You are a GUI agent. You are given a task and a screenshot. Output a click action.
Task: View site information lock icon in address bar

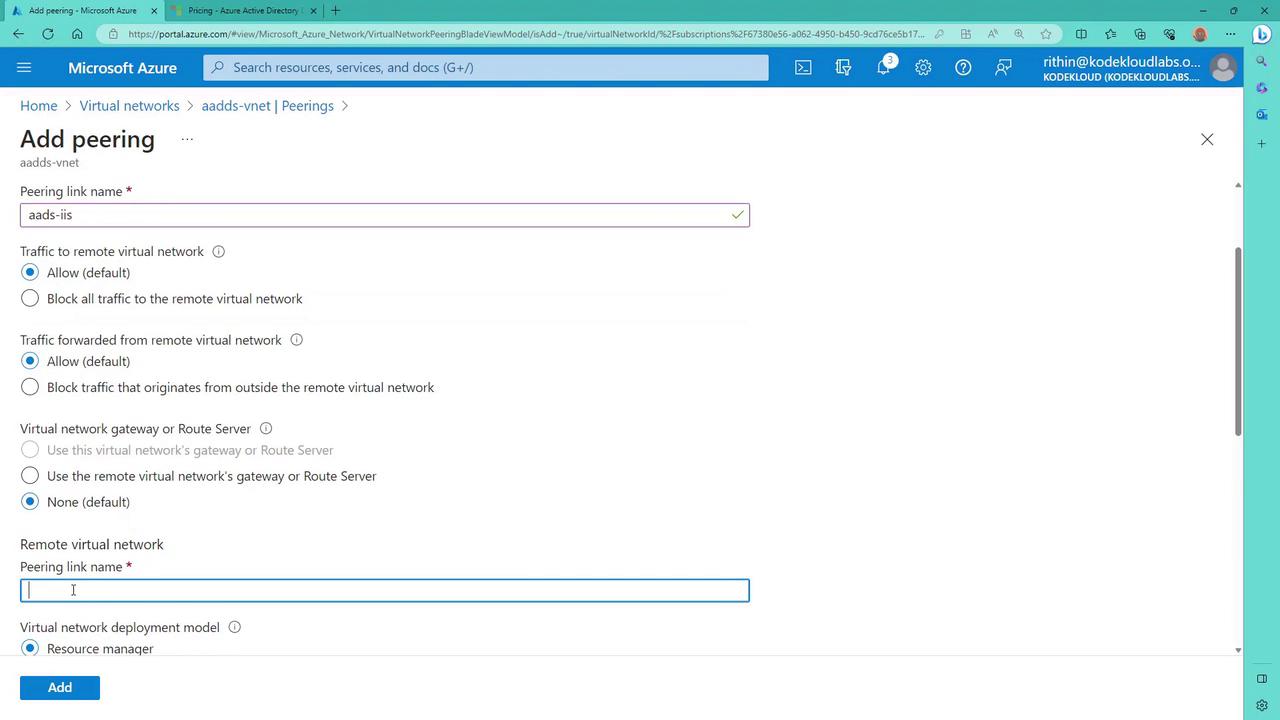click(114, 34)
